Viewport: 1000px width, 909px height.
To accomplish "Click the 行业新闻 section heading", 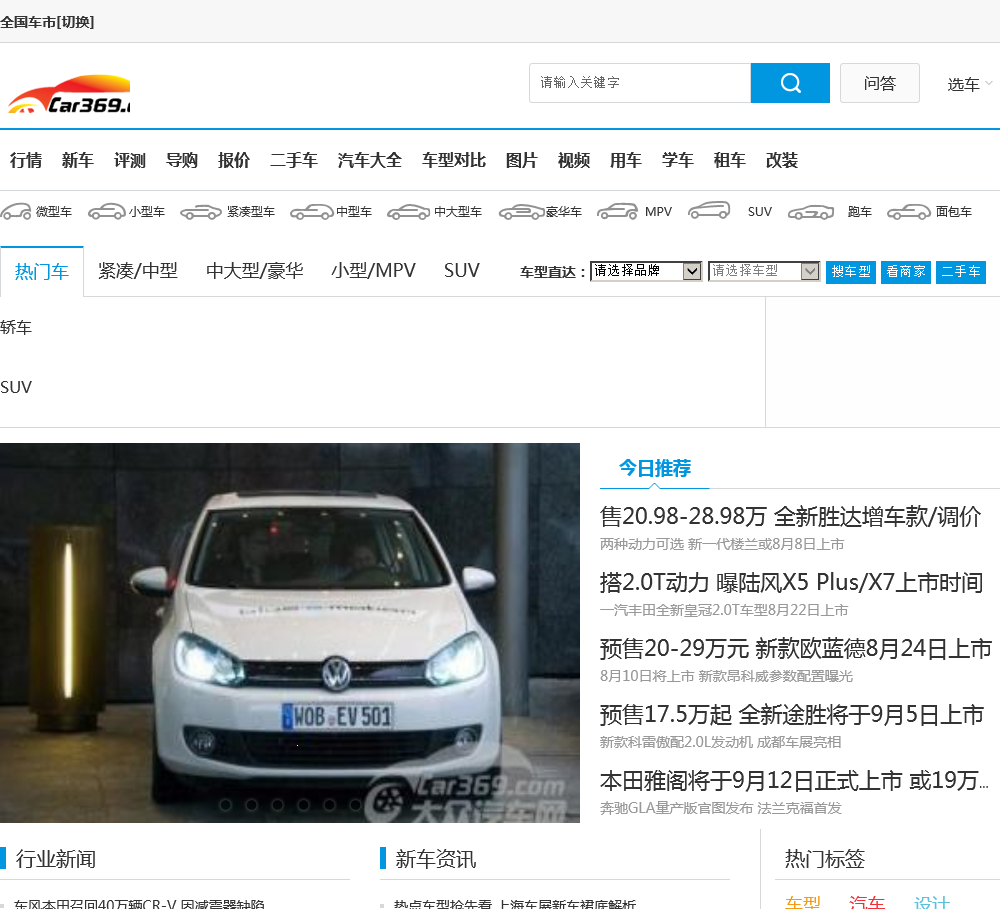I will pos(55,859).
